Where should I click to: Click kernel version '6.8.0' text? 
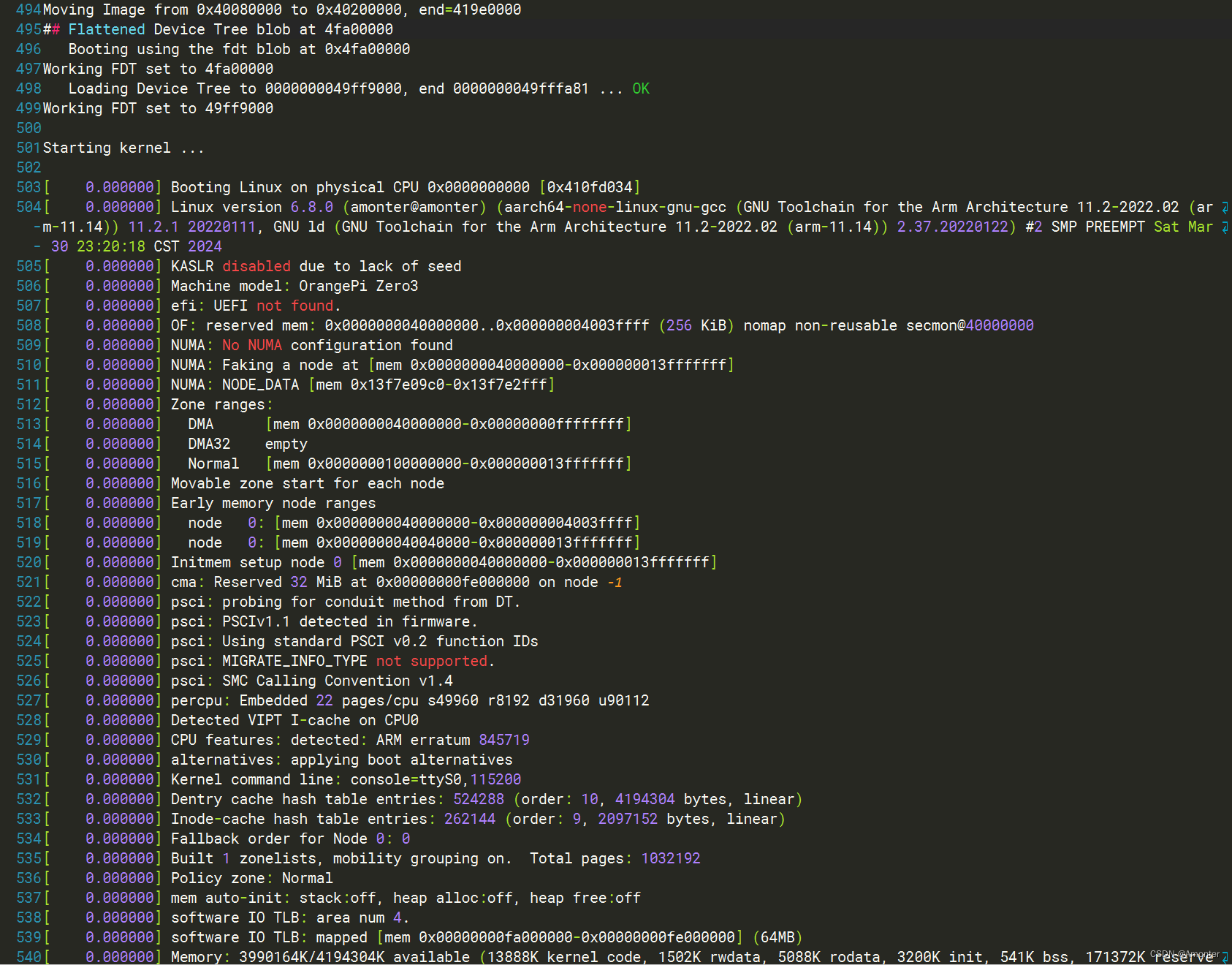coord(312,207)
